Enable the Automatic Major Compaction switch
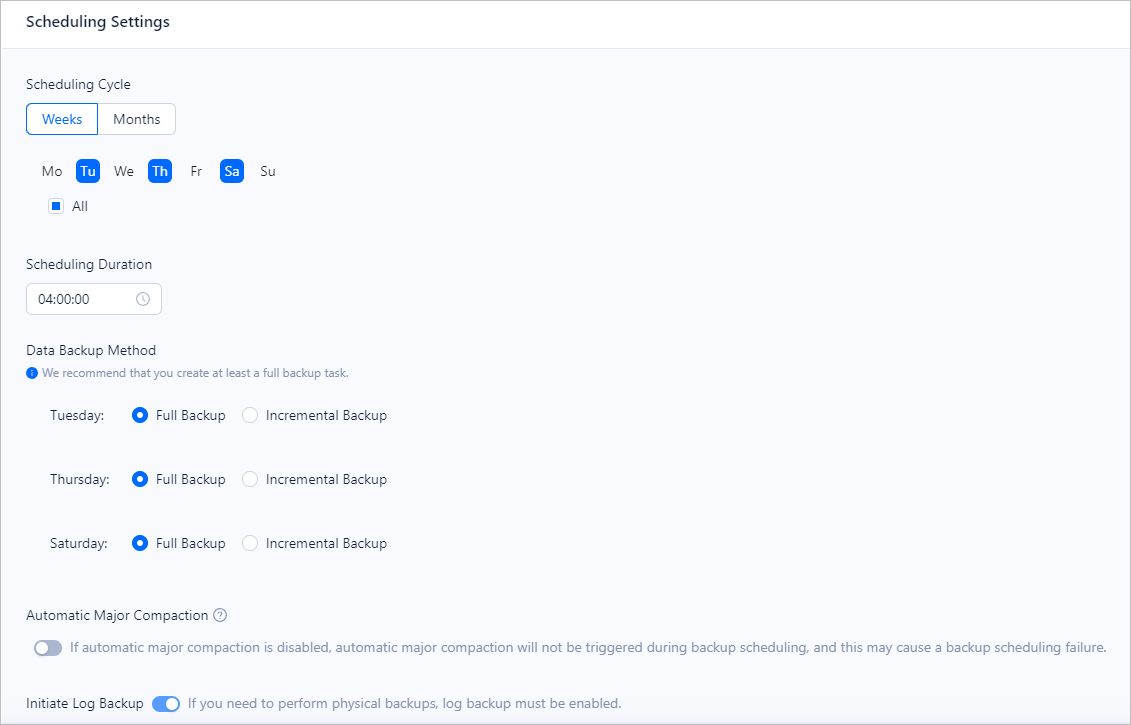The image size is (1131, 725). pos(48,648)
